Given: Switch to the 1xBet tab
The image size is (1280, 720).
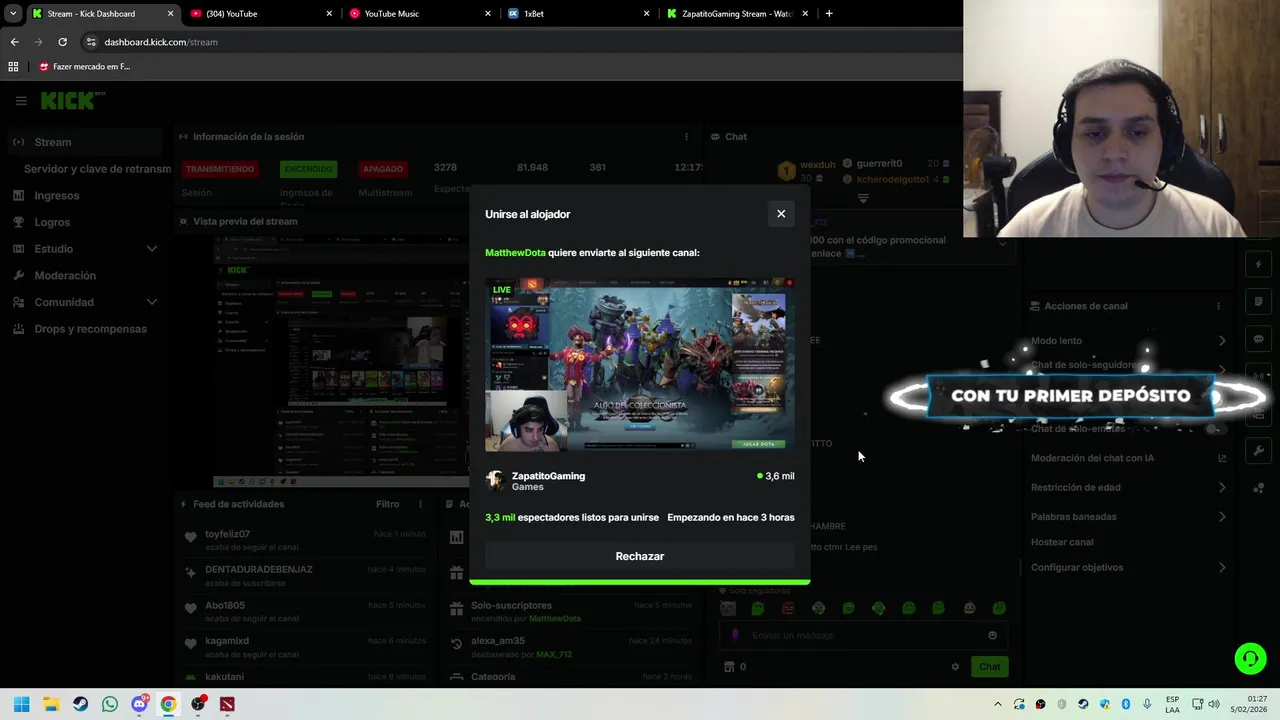Looking at the screenshot, I should (578, 14).
